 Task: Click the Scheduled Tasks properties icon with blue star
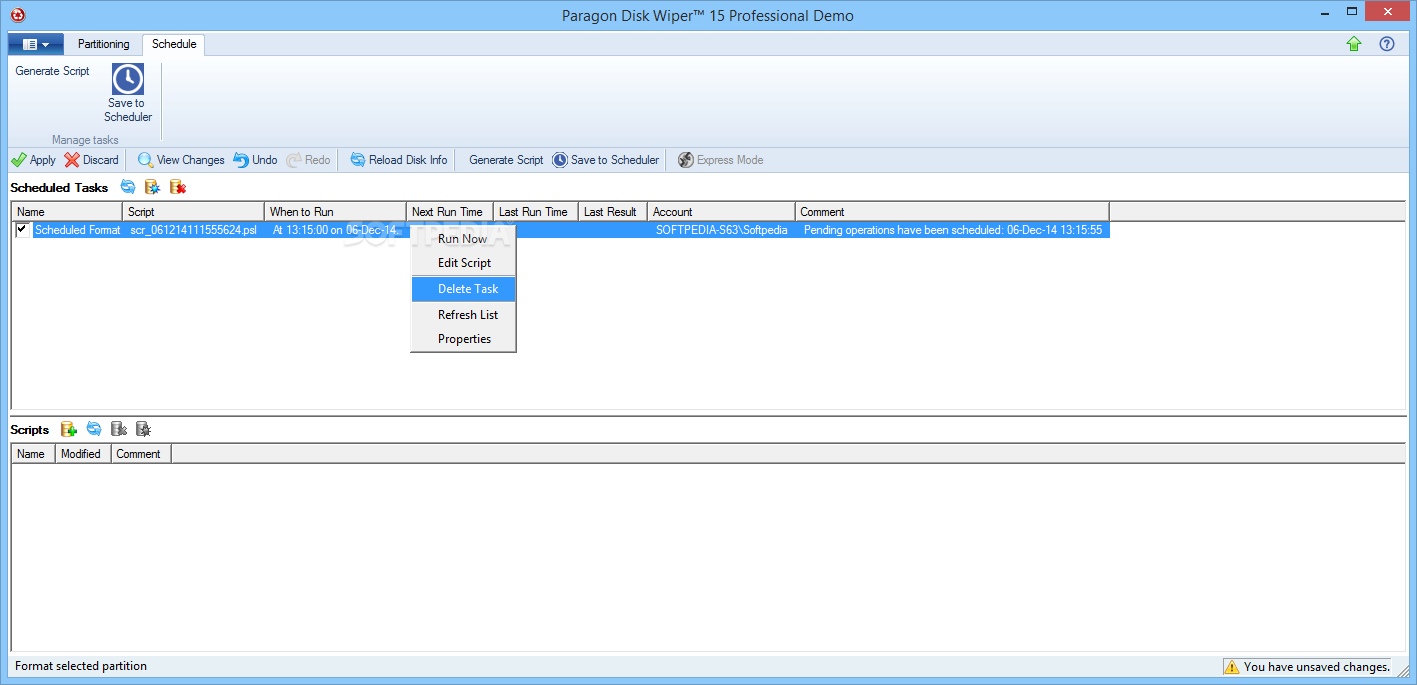[x=152, y=187]
